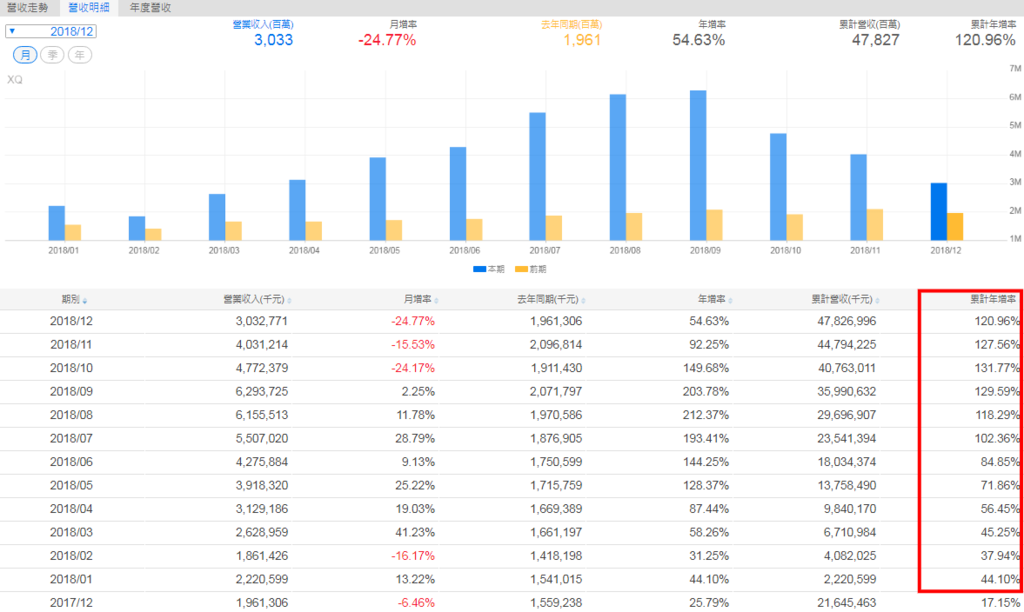Select table row 2018/05
Viewport: 1024px width, 612px height.
click(512, 486)
